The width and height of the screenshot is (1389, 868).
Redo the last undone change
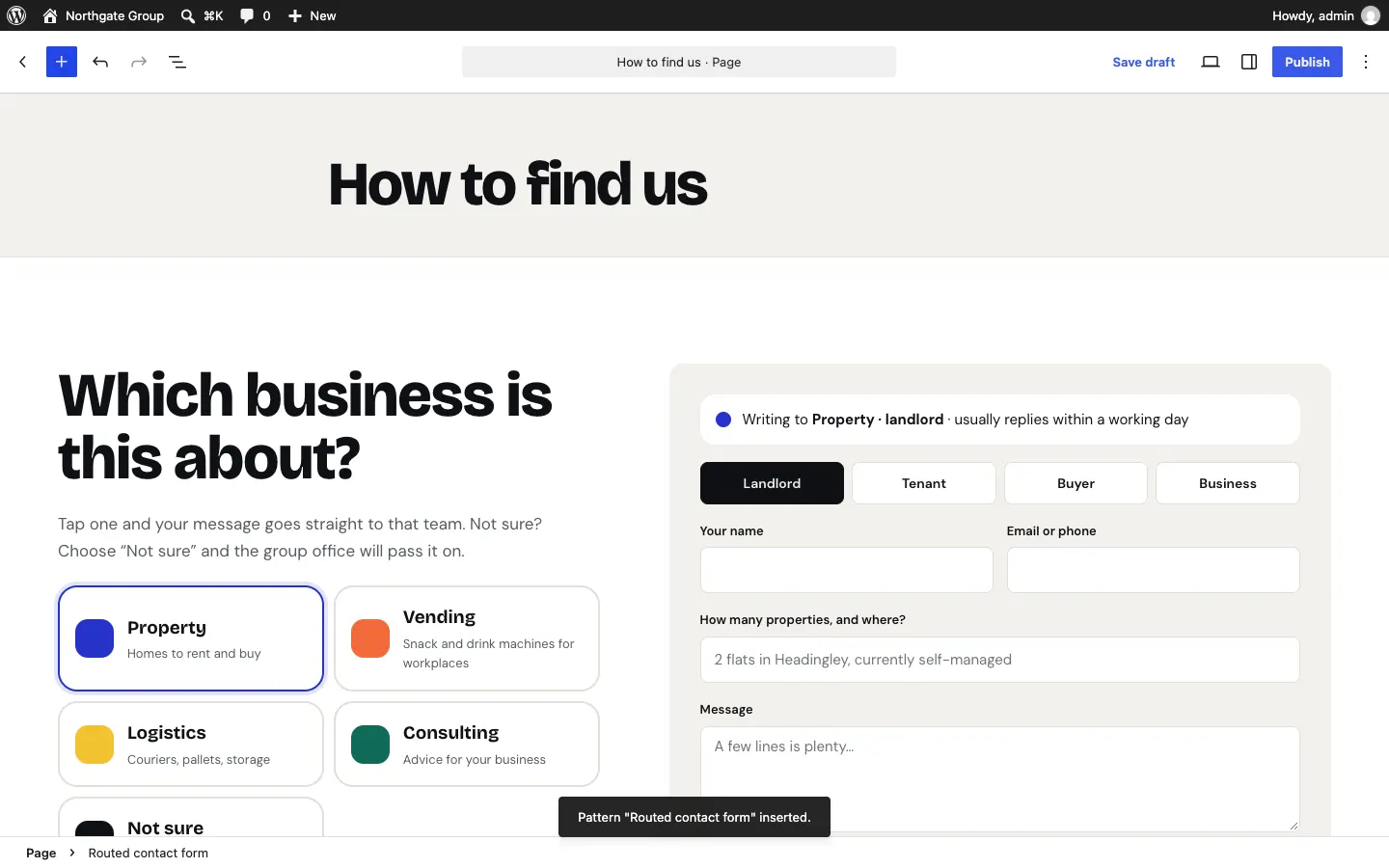(x=139, y=62)
